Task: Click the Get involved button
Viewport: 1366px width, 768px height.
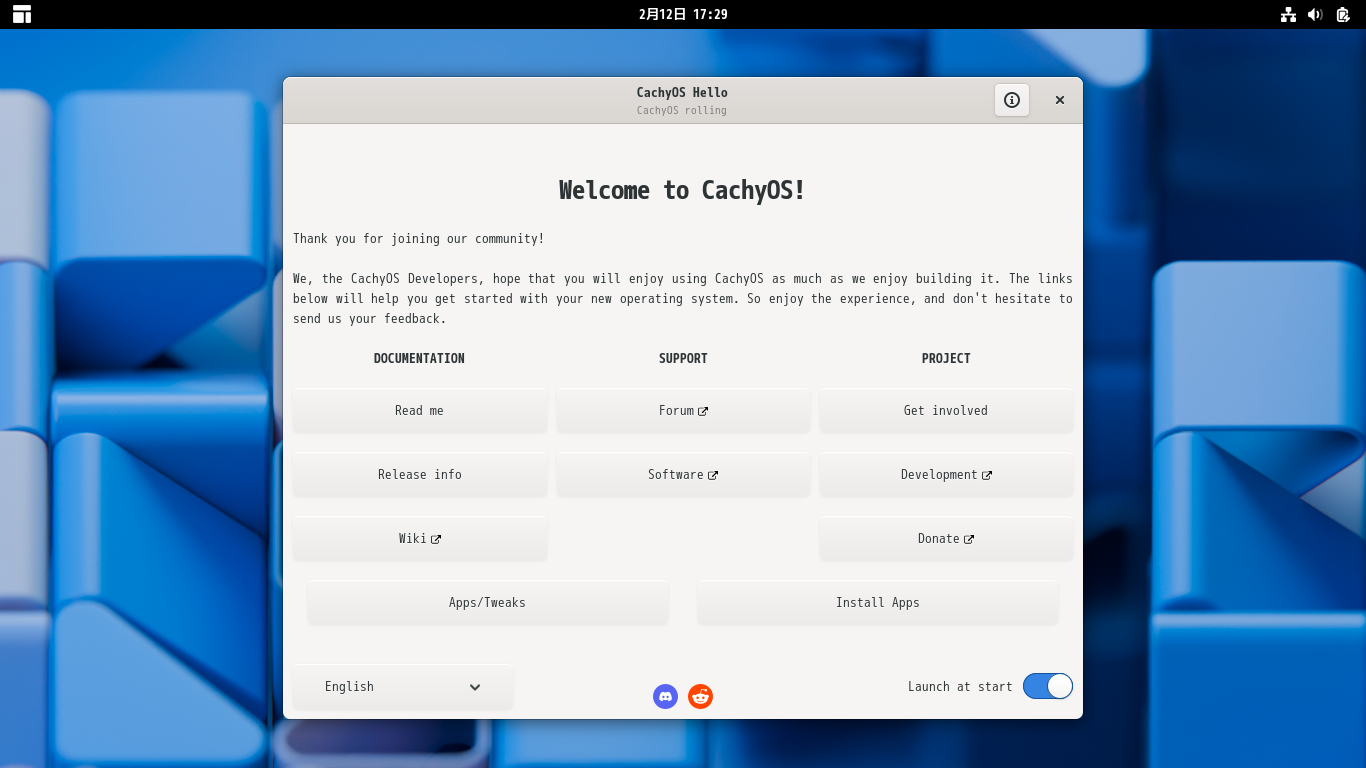Action: click(x=946, y=411)
